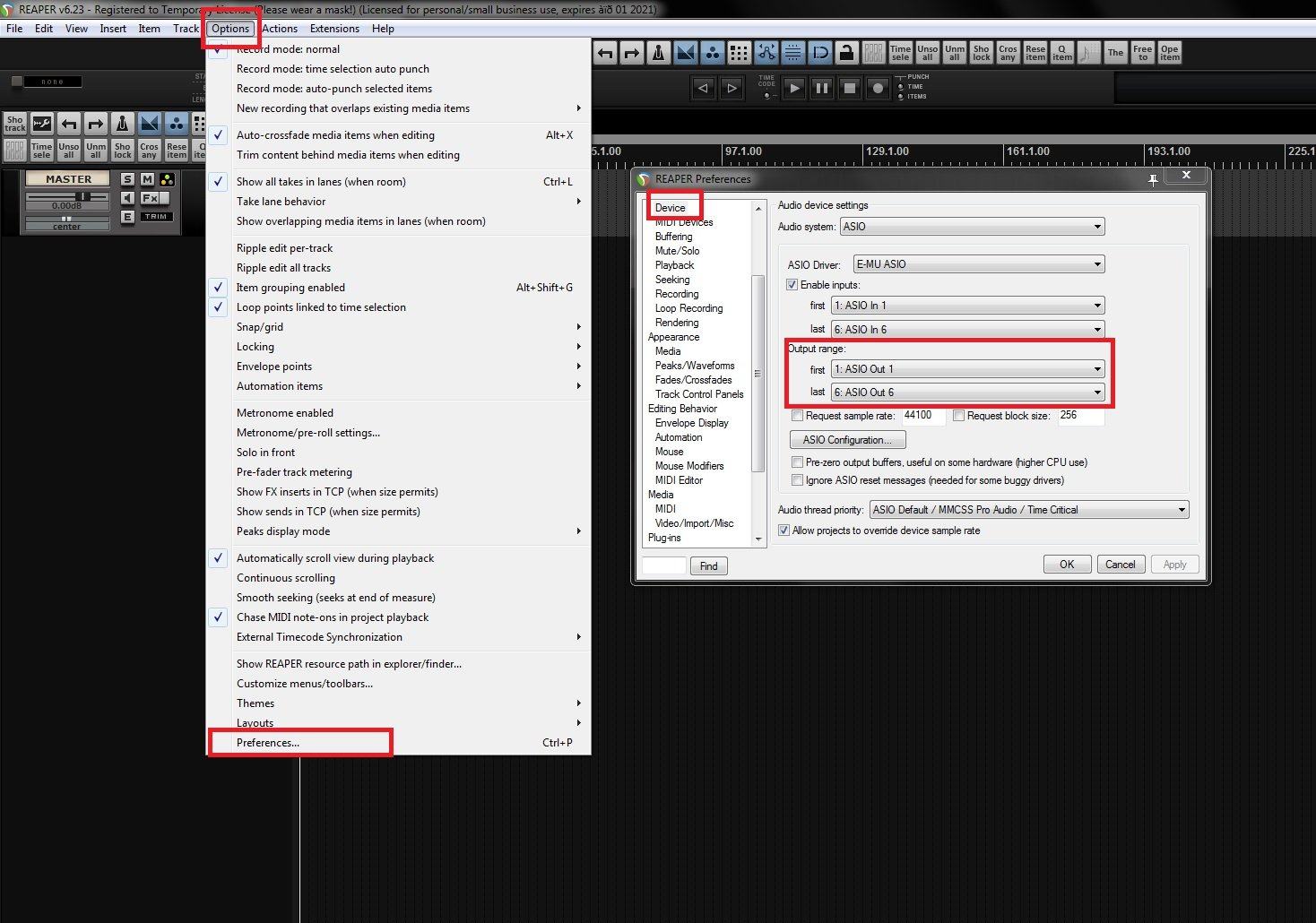Click the ASIO Configuration... button
This screenshot has width=1316, height=923.
coord(847,440)
